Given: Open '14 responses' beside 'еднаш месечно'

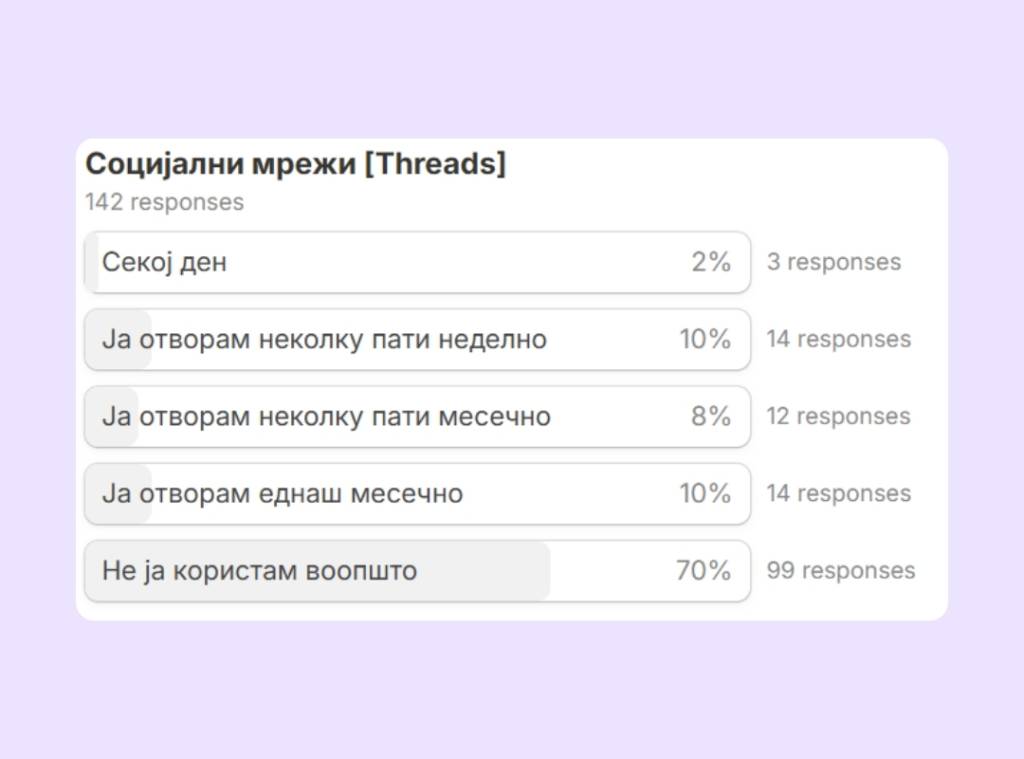Looking at the screenshot, I should tap(838, 493).
